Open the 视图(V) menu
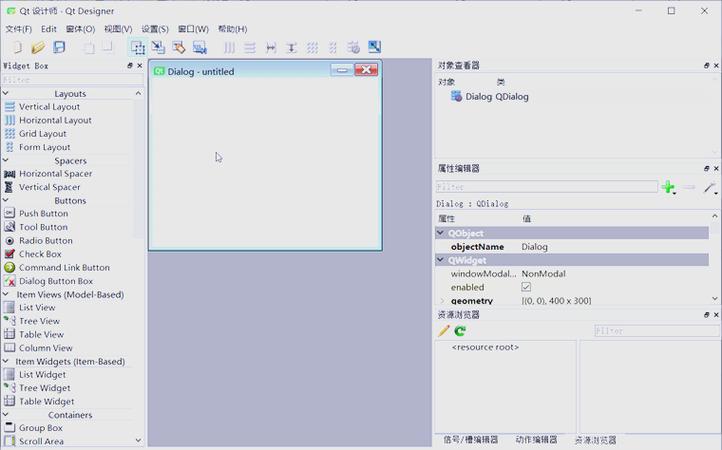Screen dimensions: 722x450 [118, 29]
